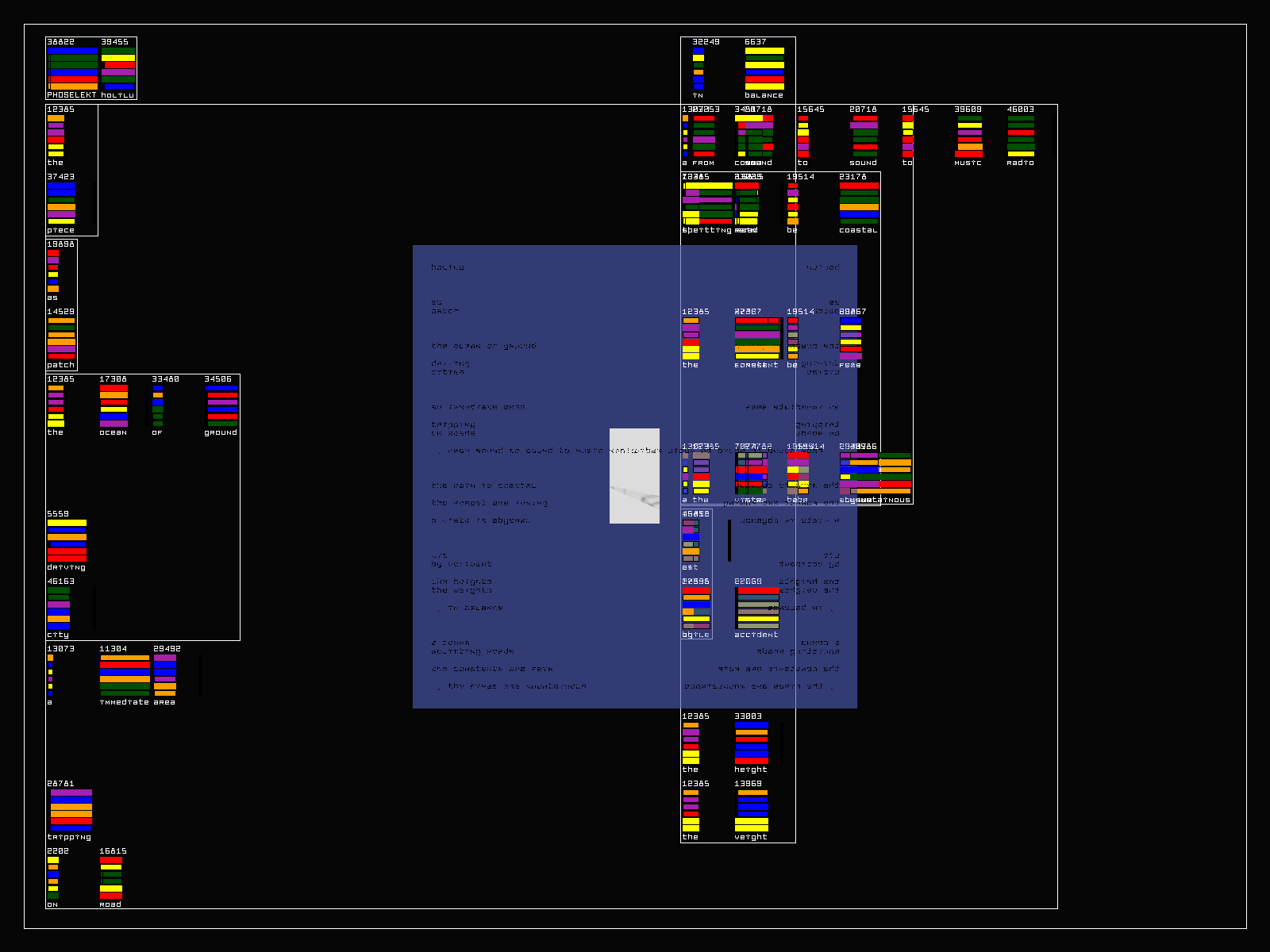Select the 'height' word block
This screenshot has height=952, width=1270.
tap(751, 743)
